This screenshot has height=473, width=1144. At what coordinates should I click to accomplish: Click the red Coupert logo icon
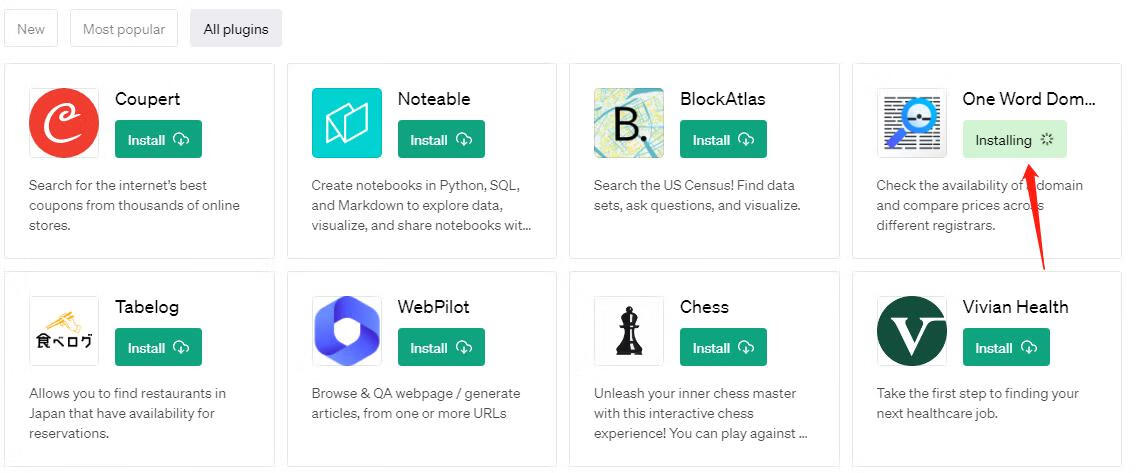point(64,123)
